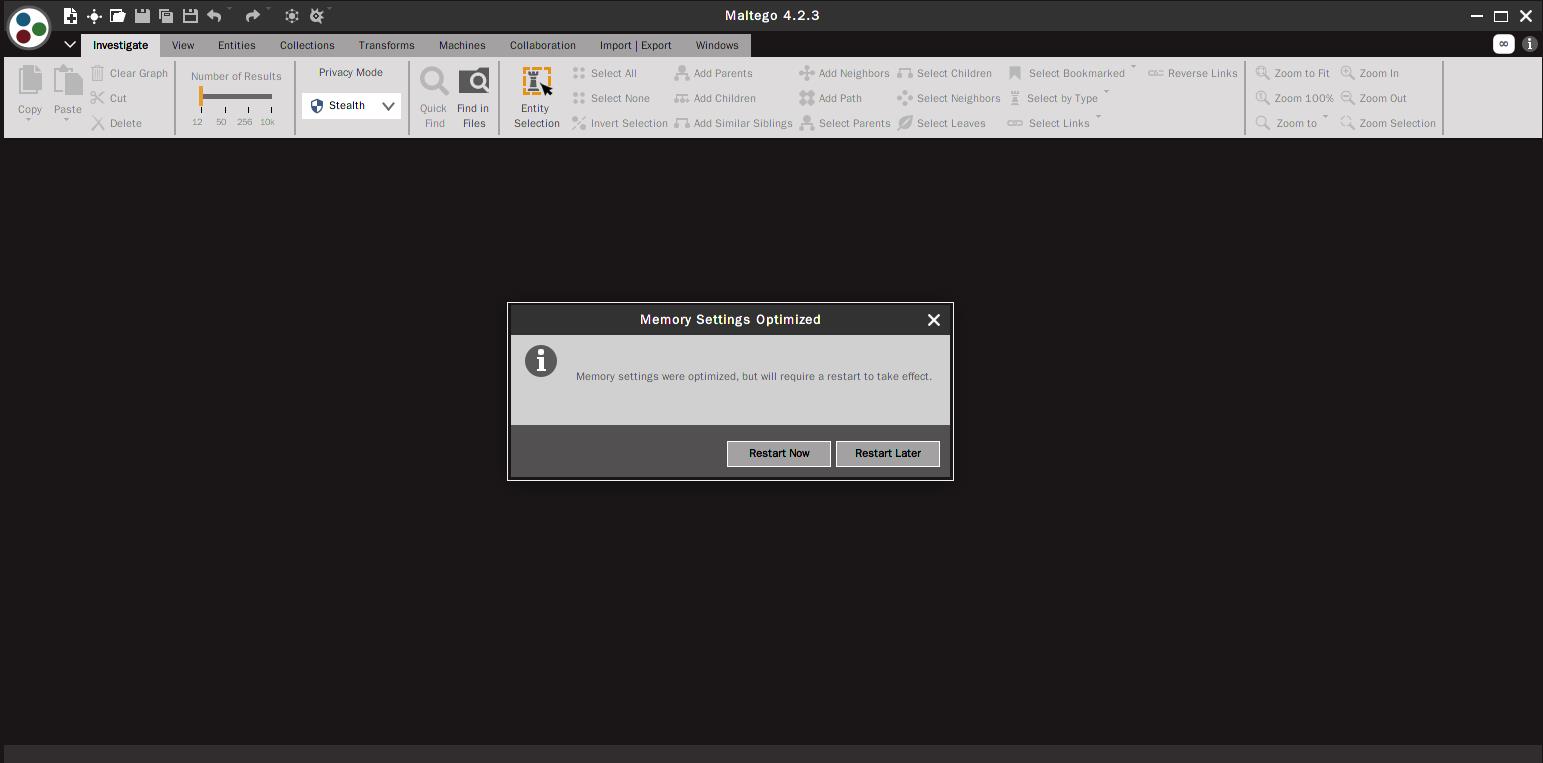Click the Zoom In magnifier
This screenshot has width=1543, height=763.
(1348, 73)
